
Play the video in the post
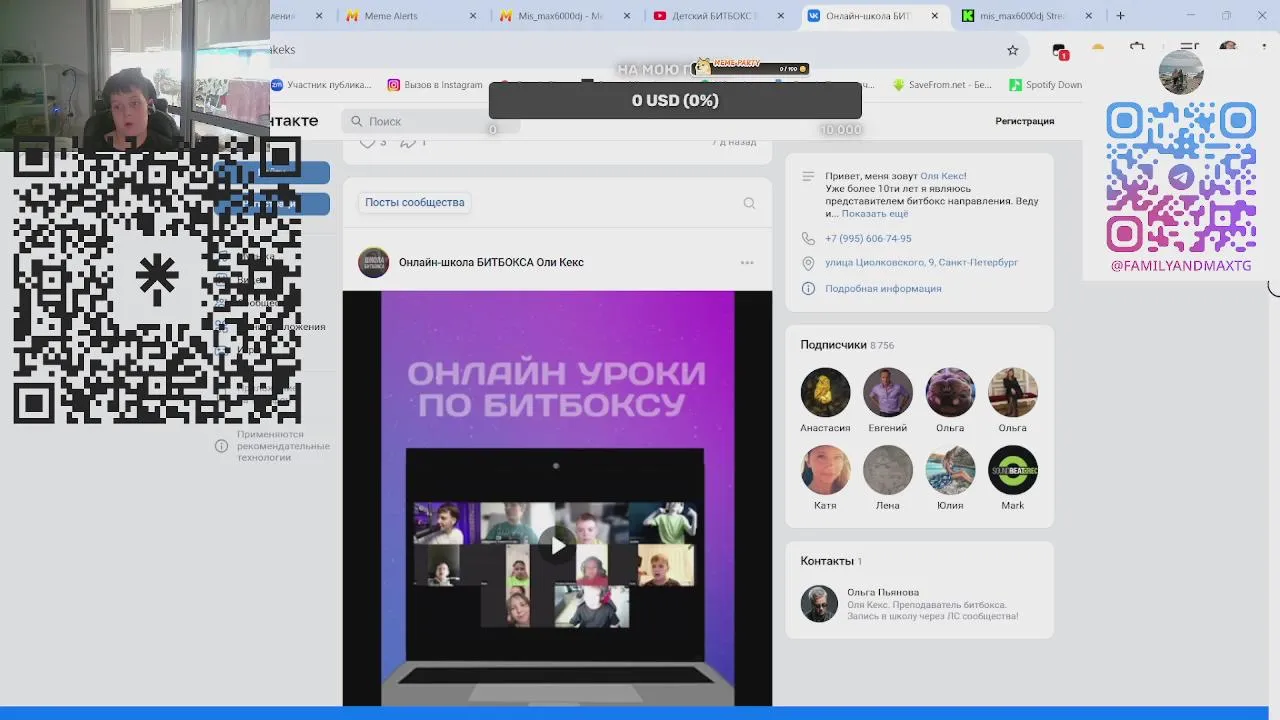point(556,545)
